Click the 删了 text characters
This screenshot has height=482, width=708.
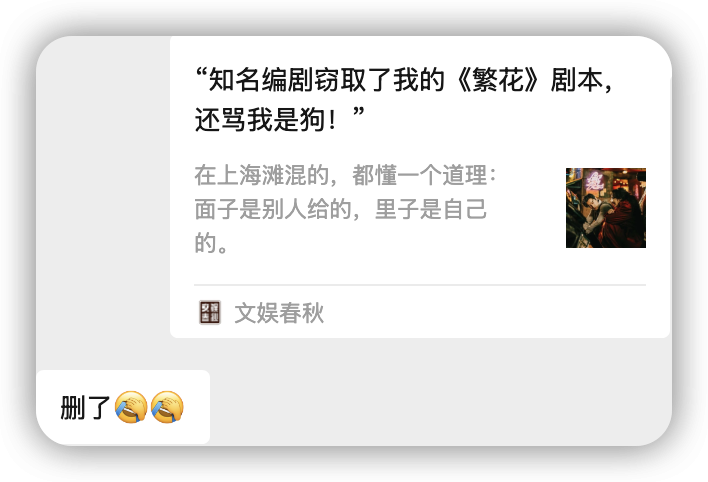coord(85,407)
